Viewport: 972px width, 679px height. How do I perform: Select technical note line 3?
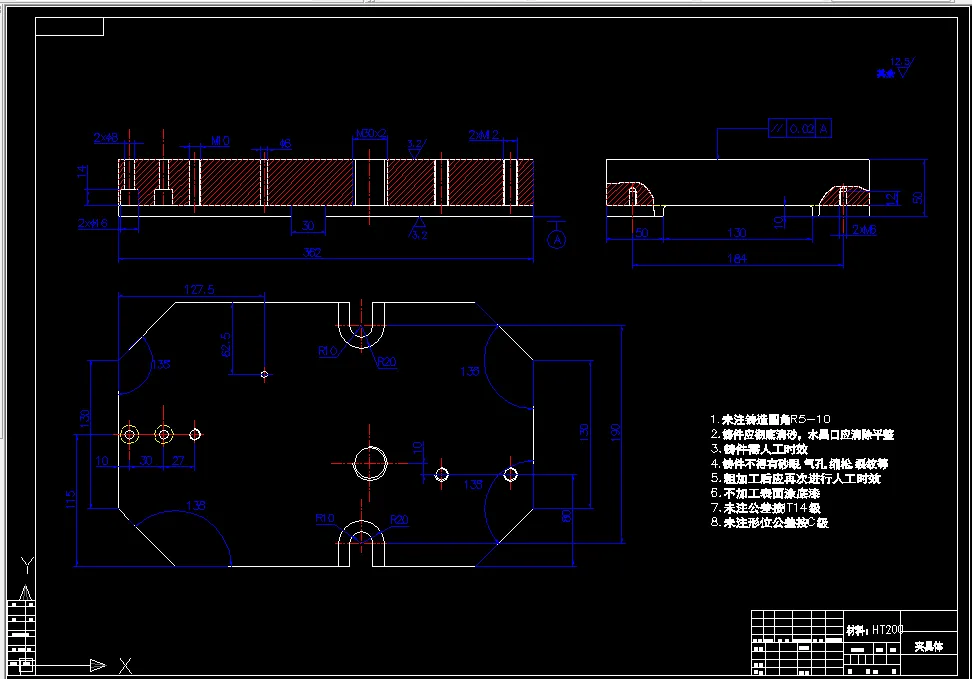coord(759,449)
